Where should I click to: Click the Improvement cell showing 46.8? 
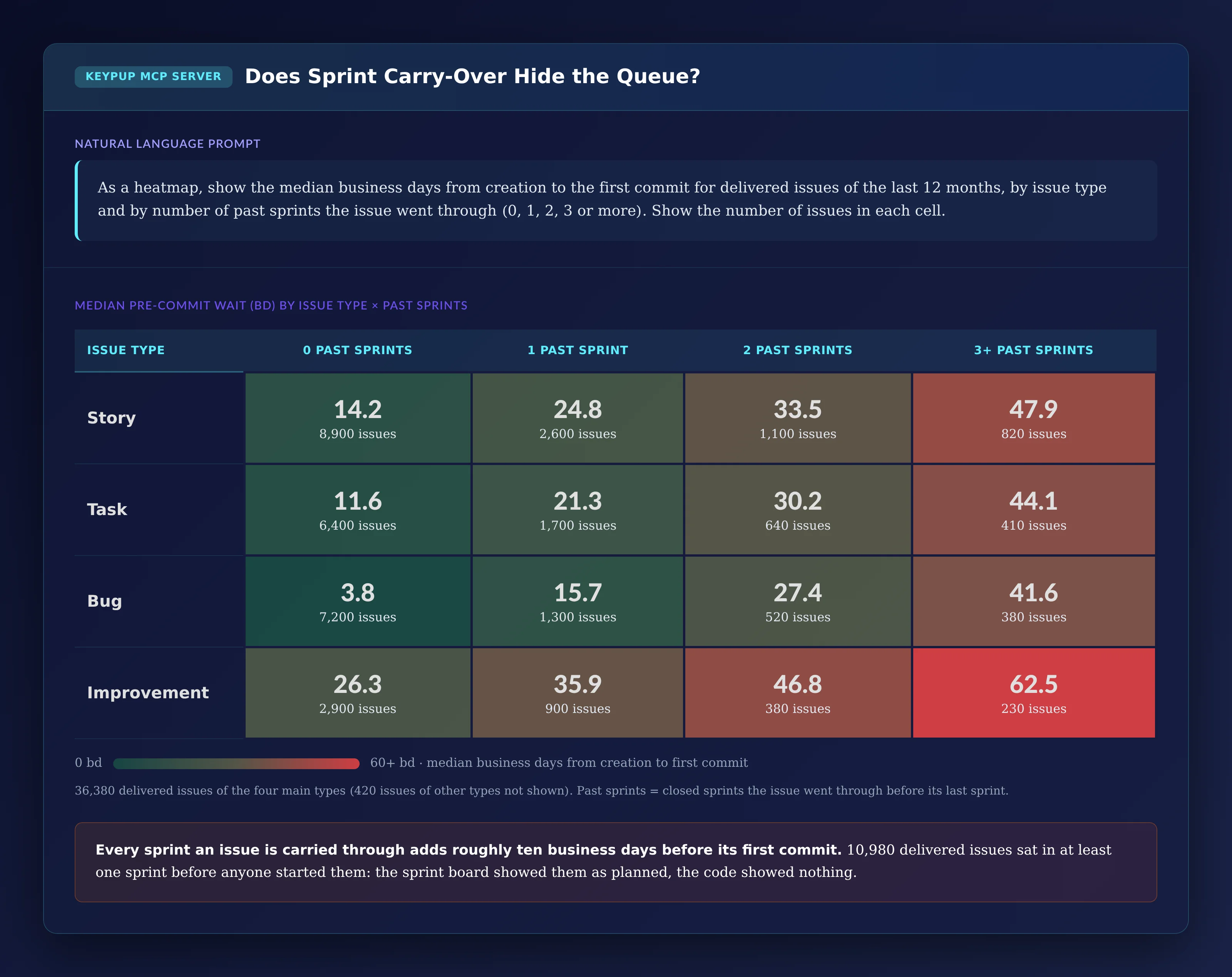(x=798, y=693)
